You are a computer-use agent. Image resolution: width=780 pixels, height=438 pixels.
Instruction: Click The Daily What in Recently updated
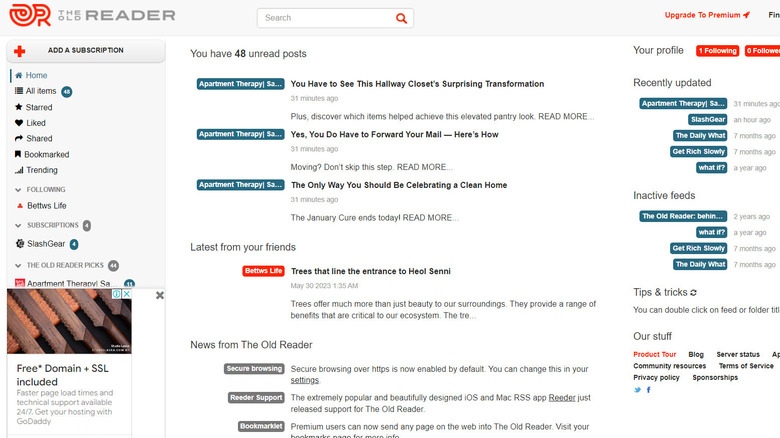(x=700, y=135)
